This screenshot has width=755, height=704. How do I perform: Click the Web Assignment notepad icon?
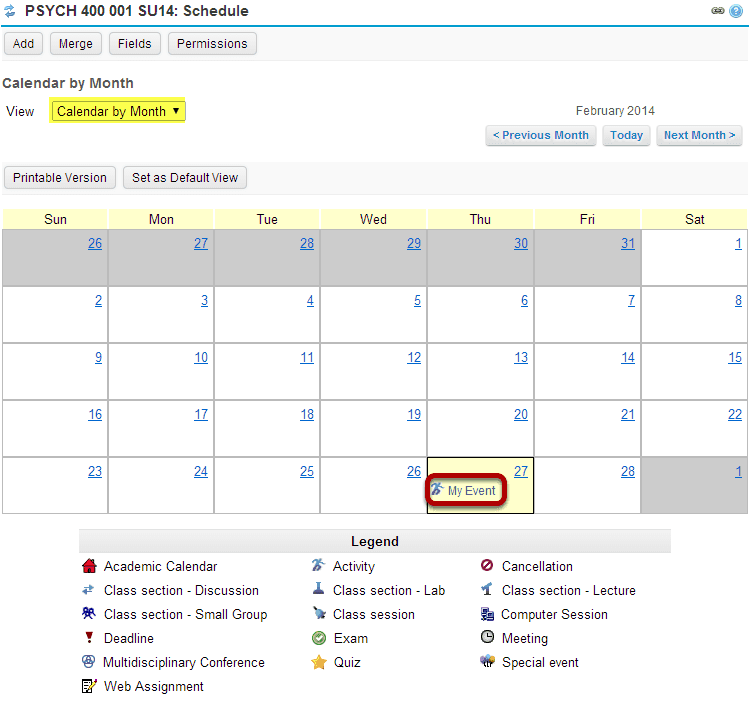[x=89, y=686]
